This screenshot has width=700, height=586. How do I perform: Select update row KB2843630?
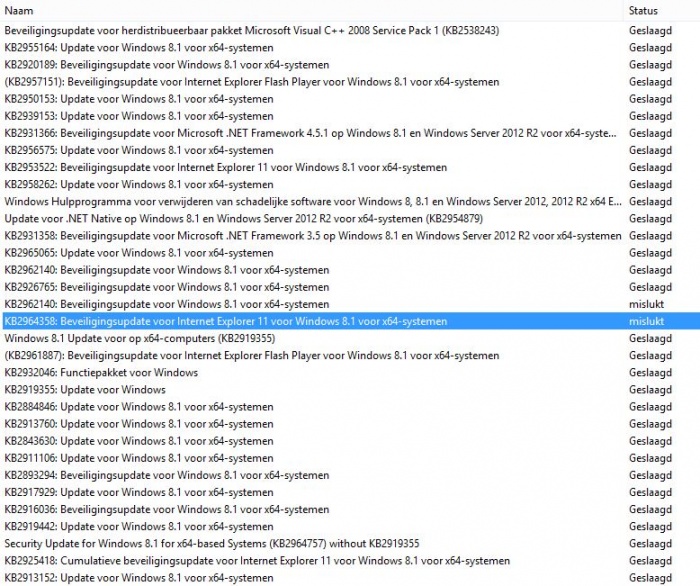coord(350,441)
